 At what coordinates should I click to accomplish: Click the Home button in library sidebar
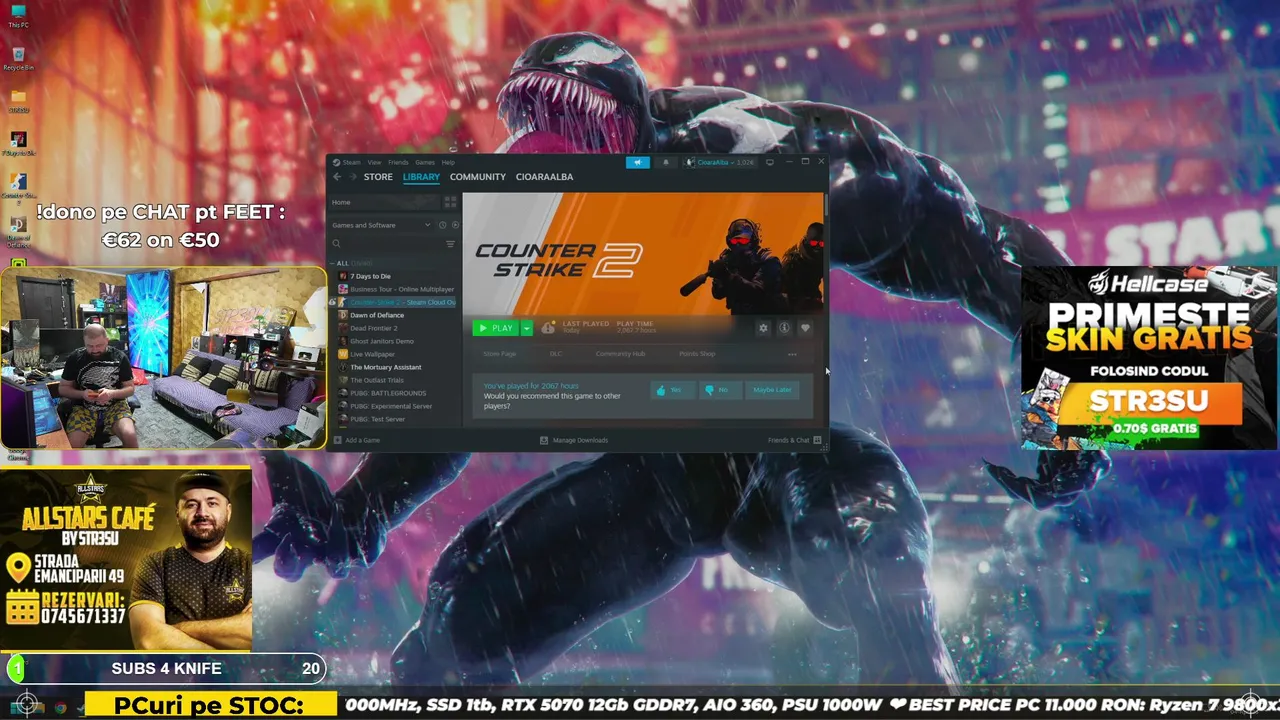385,202
